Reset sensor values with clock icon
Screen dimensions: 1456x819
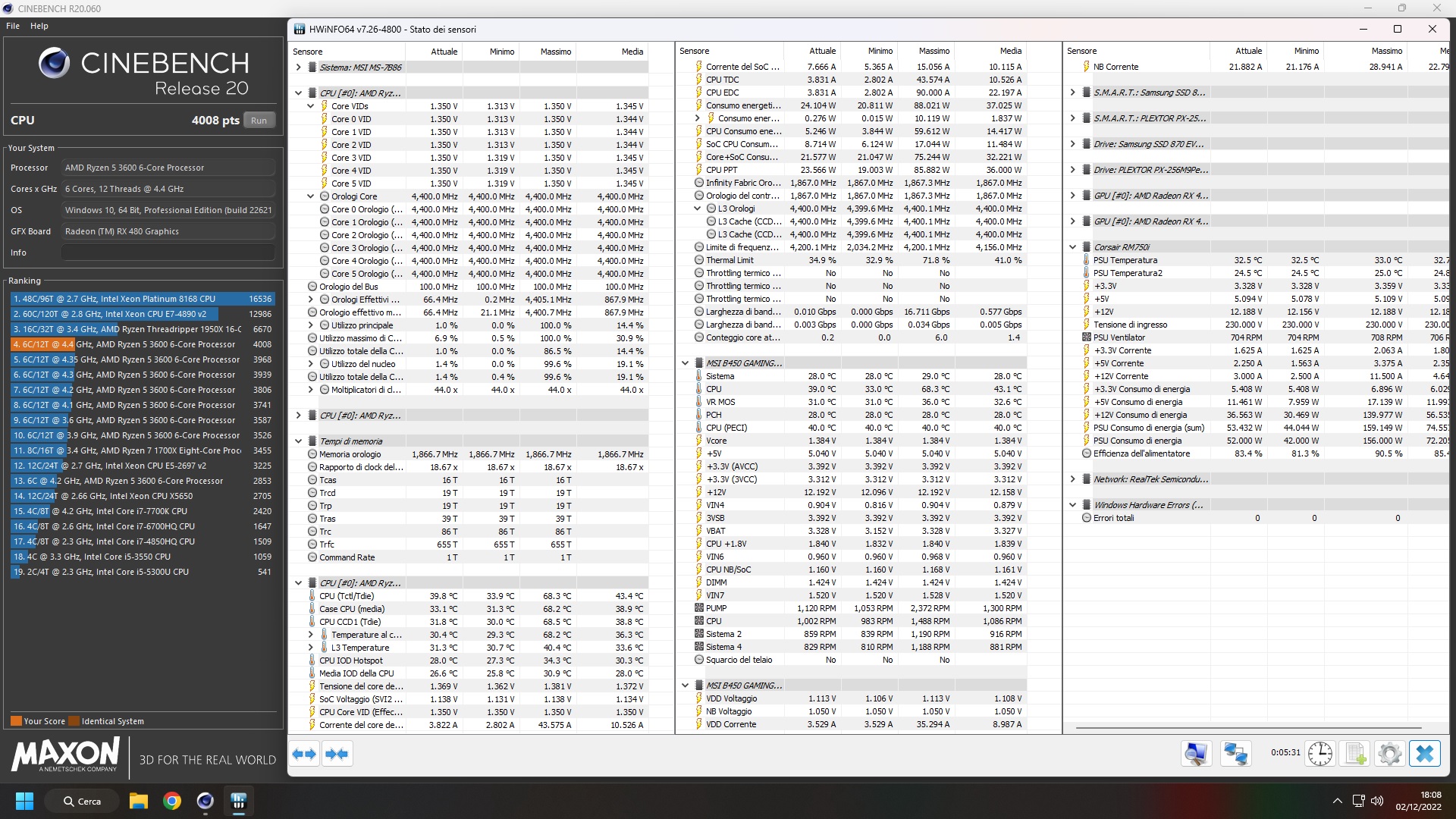[1319, 754]
